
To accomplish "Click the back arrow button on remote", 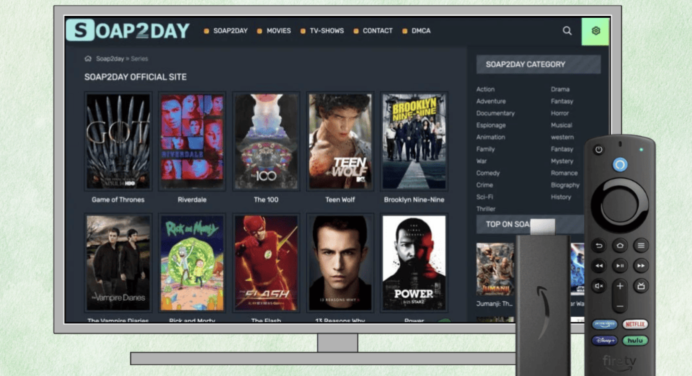I will pyautogui.click(x=598, y=245).
